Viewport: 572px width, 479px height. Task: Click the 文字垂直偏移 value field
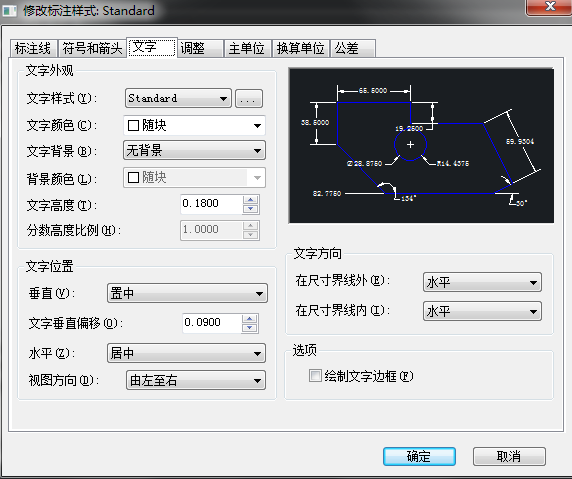[x=212, y=322]
